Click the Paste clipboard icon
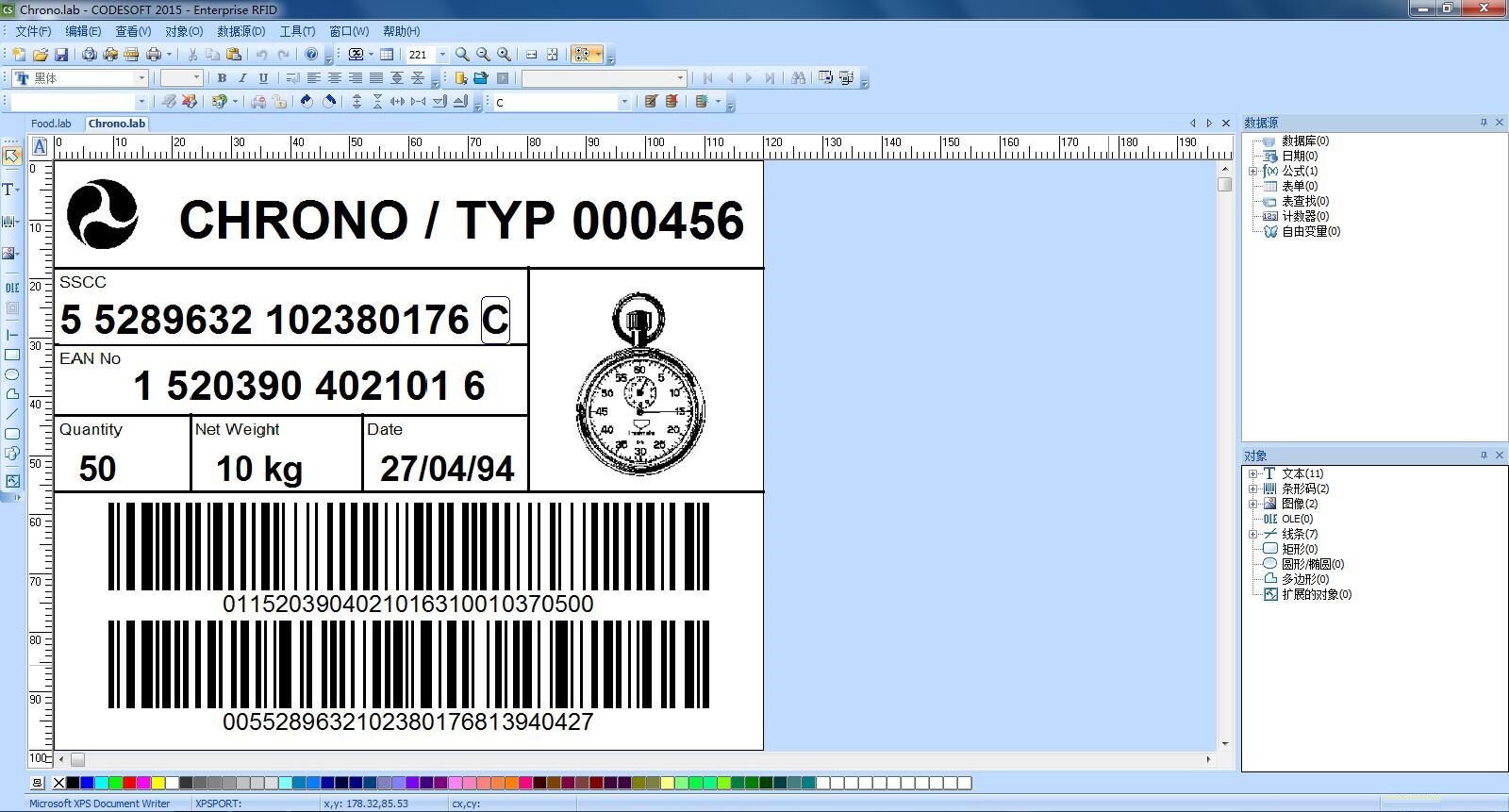 [x=234, y=55]
